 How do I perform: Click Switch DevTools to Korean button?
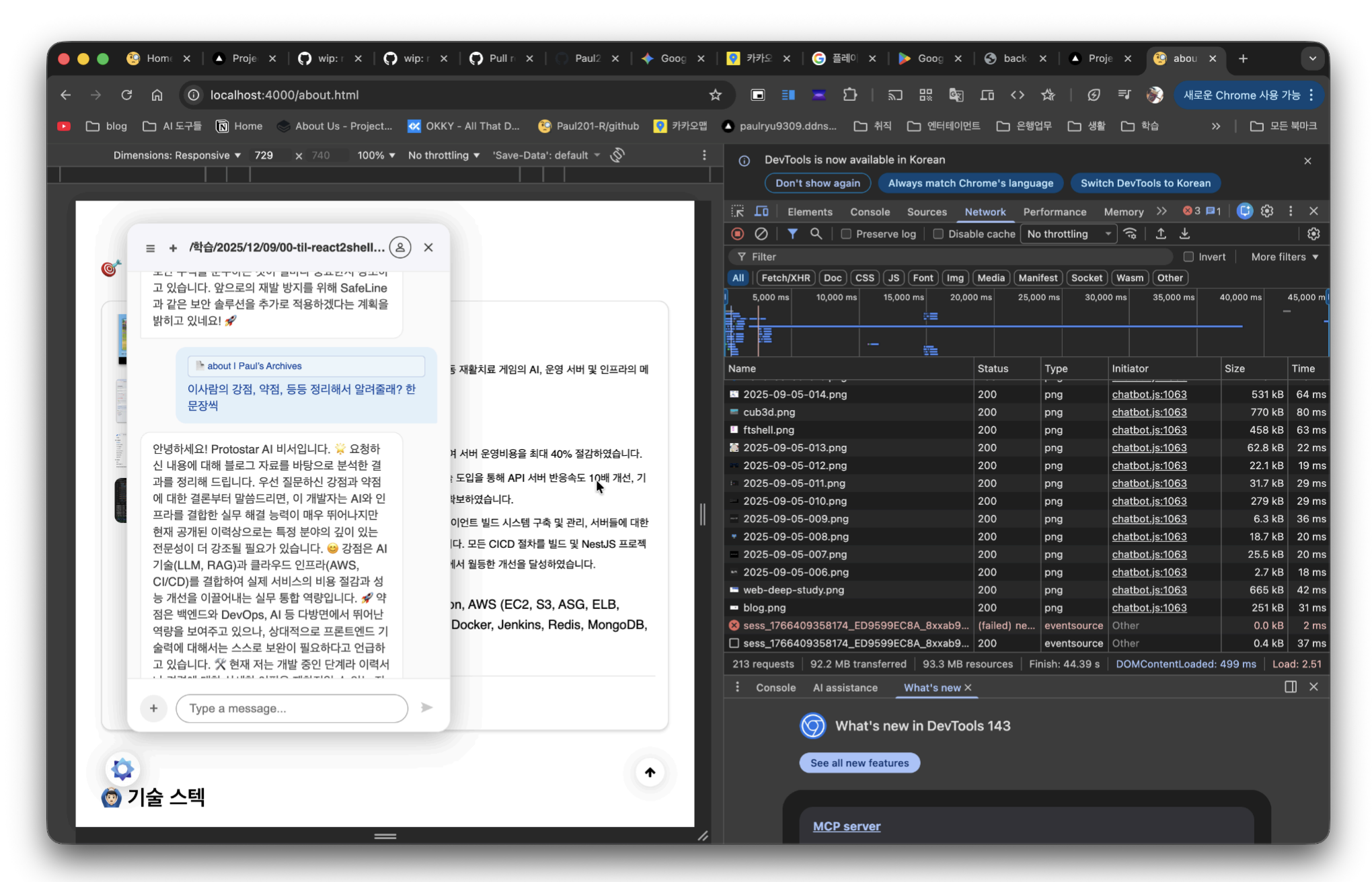point(1145,183)
